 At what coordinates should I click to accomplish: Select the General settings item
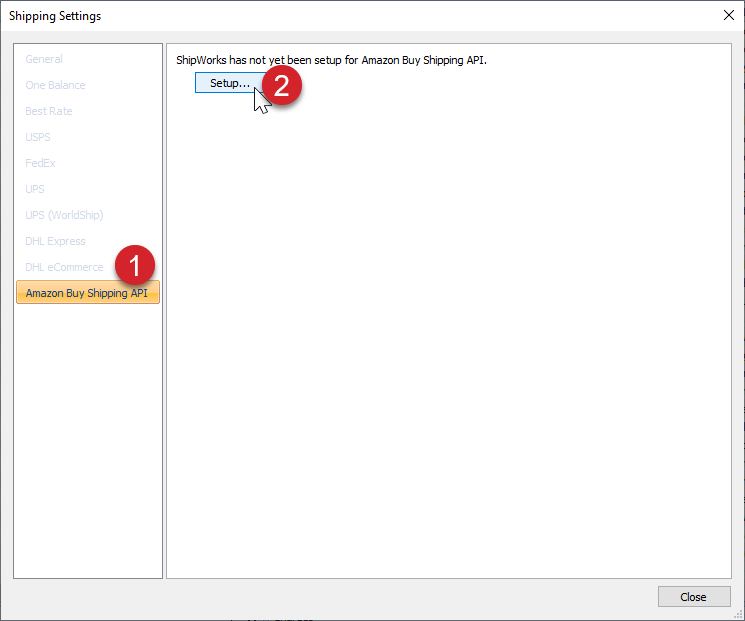point(44,59)
